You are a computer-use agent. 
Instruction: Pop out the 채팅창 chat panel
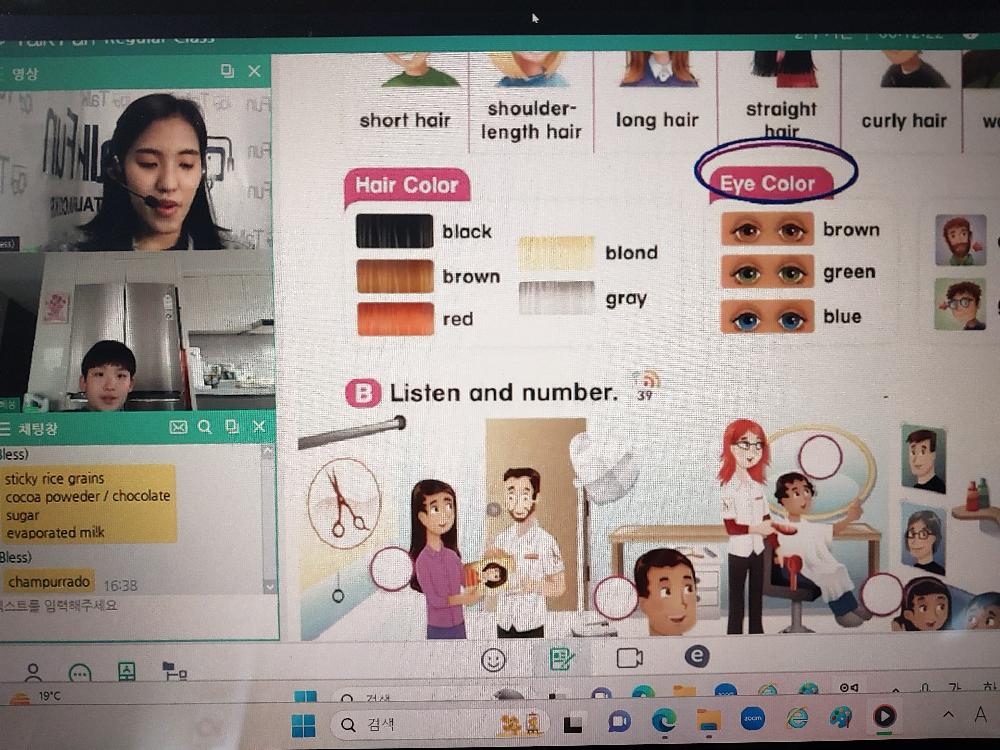(232, 427)
